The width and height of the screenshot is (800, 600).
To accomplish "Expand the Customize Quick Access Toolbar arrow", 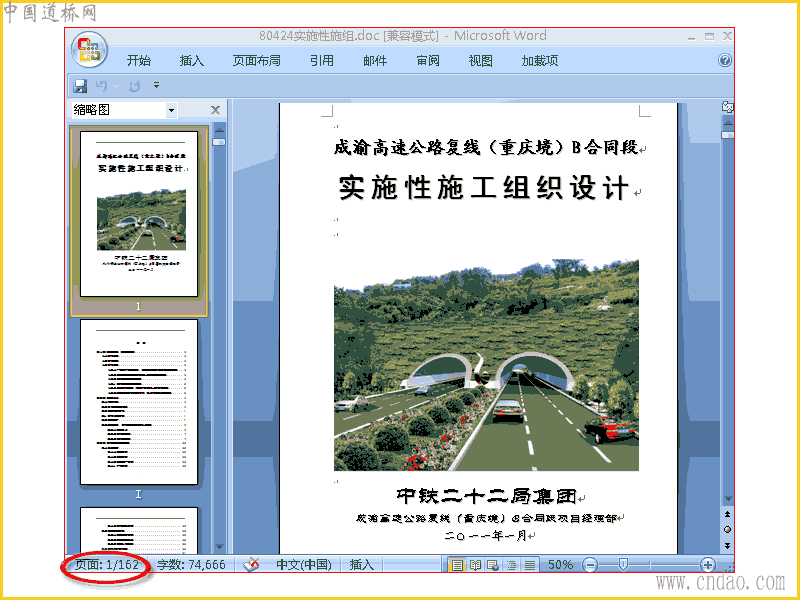I will tap(157, 85).
